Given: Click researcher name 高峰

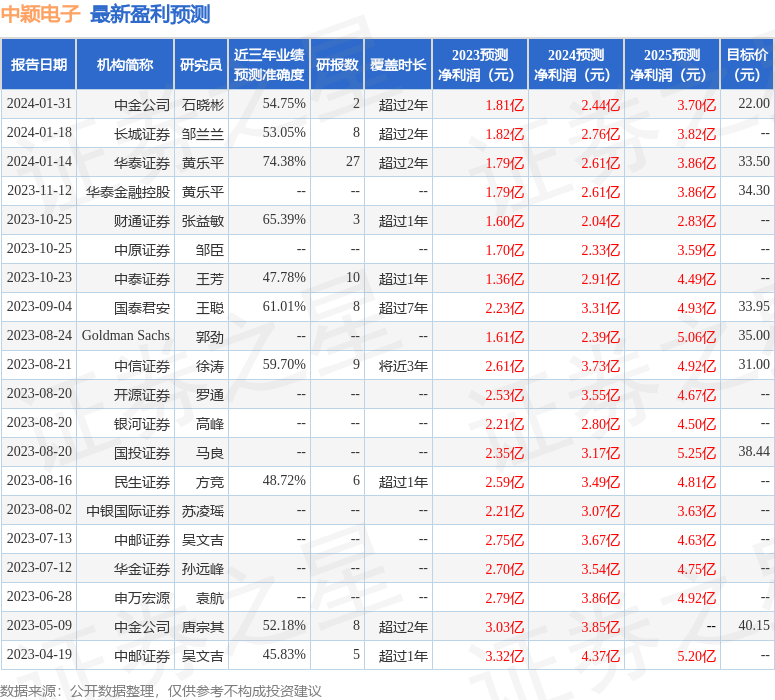Looking at the screenshot, I should point(210,424).
